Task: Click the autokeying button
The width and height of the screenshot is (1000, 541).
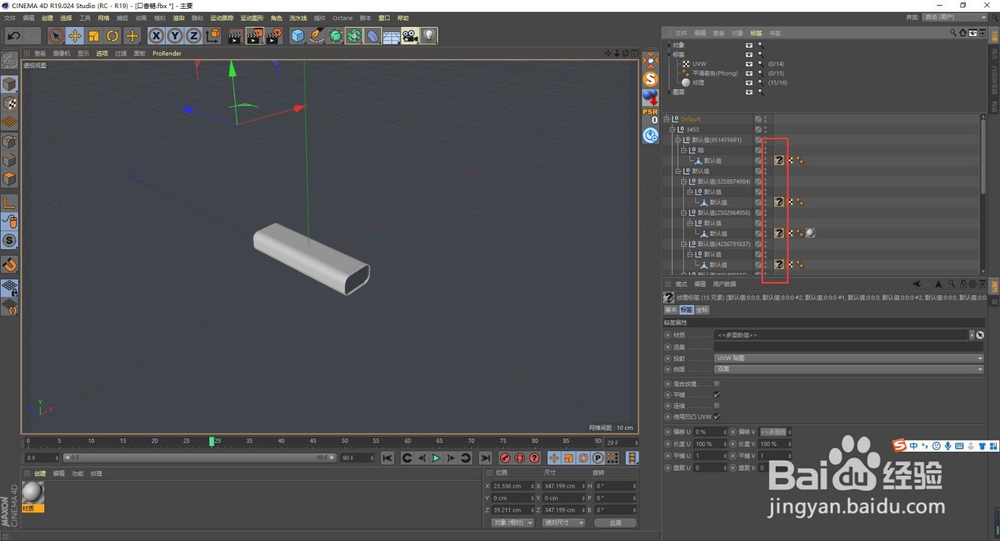Action: click(520, 458)
